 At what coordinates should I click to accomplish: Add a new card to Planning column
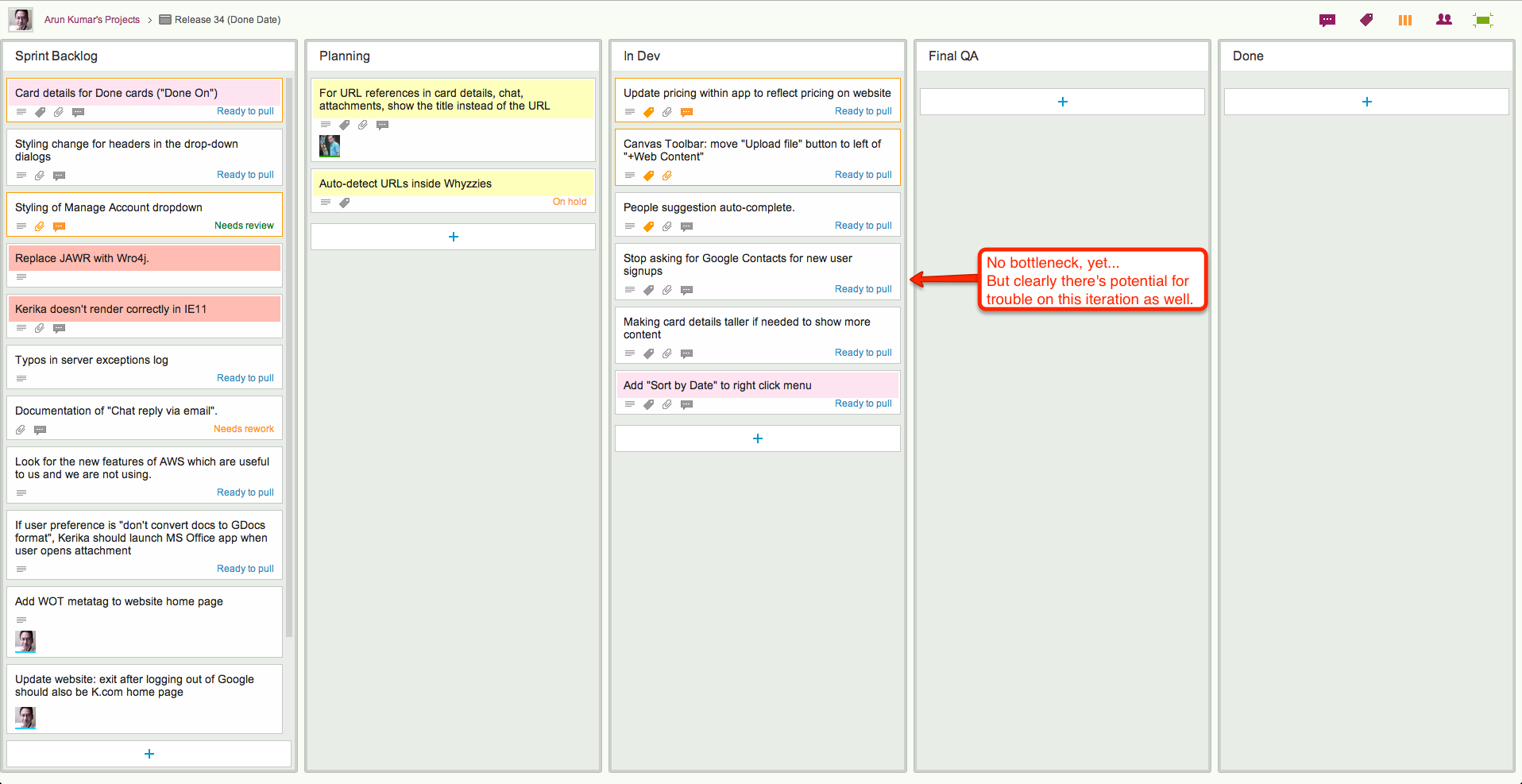pyautogui.click(x=454, y=237)
